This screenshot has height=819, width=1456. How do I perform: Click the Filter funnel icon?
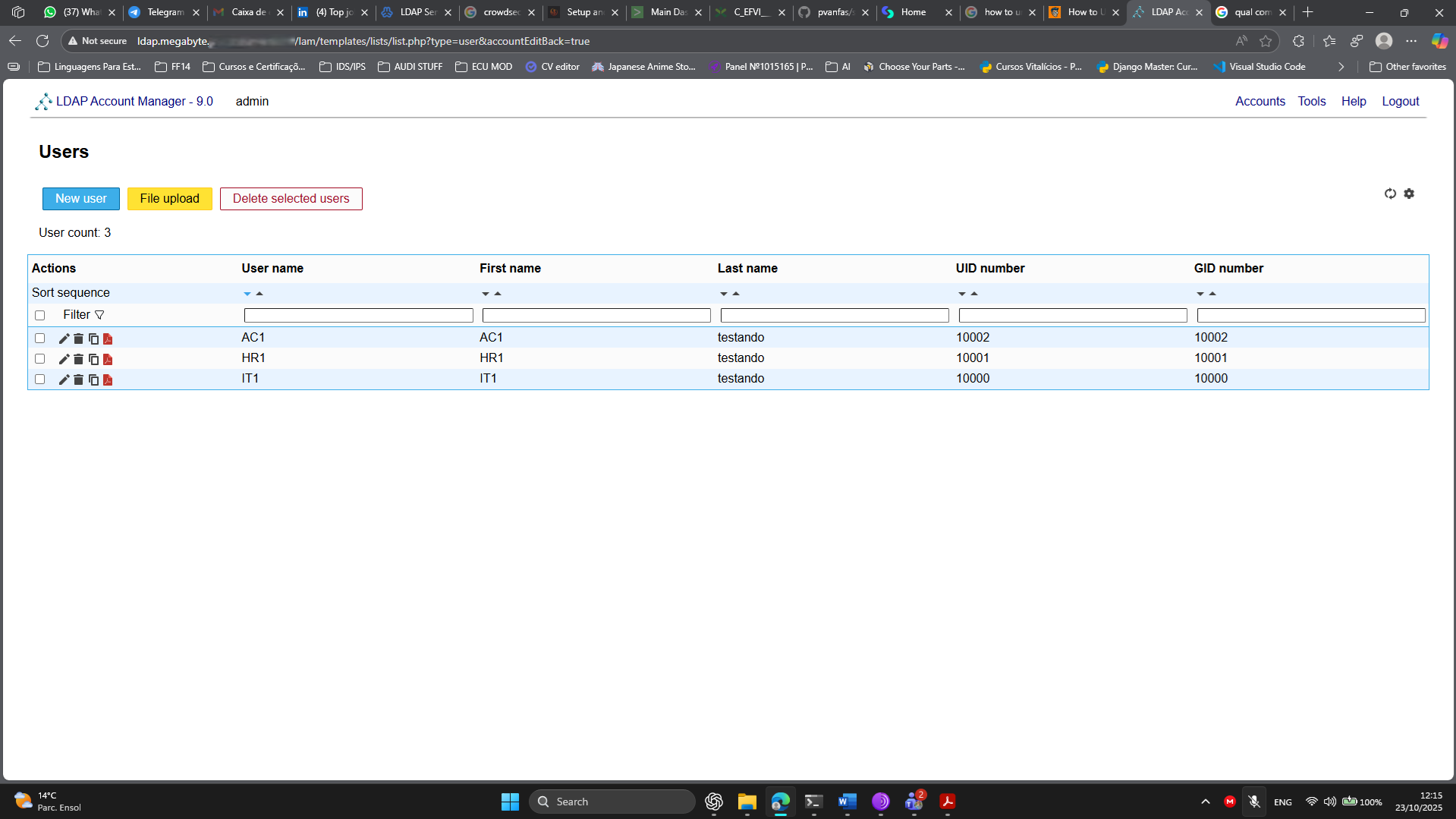click(x=99, y=315)
